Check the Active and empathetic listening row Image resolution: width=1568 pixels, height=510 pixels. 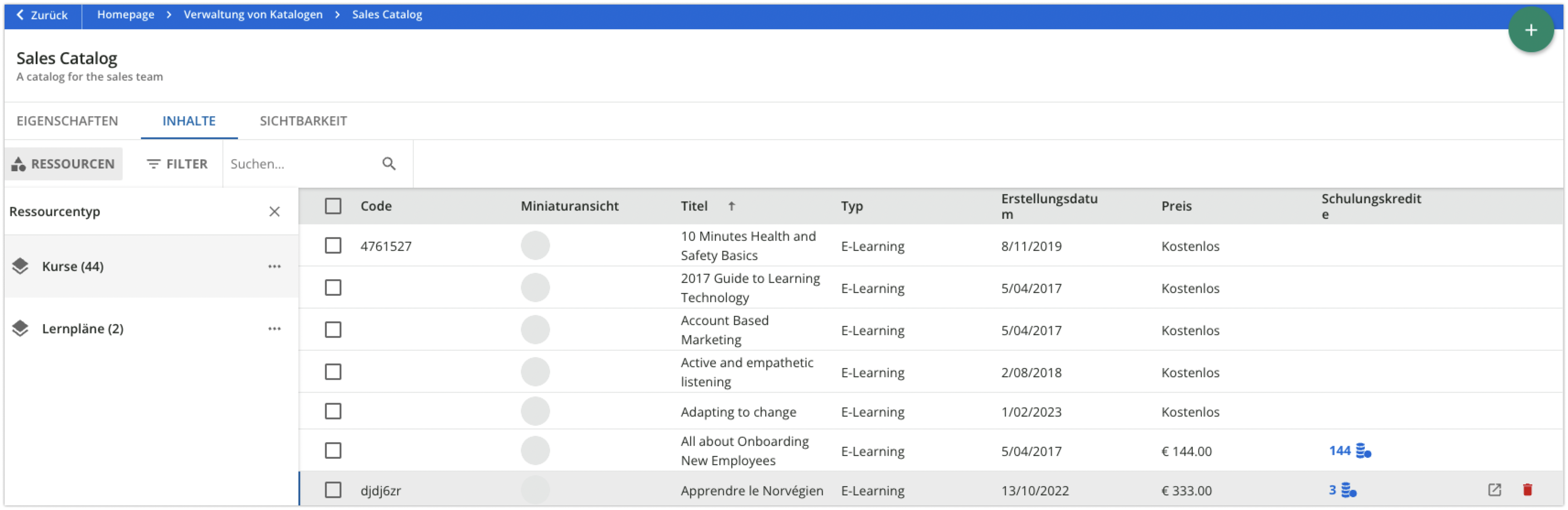(333, 372)
